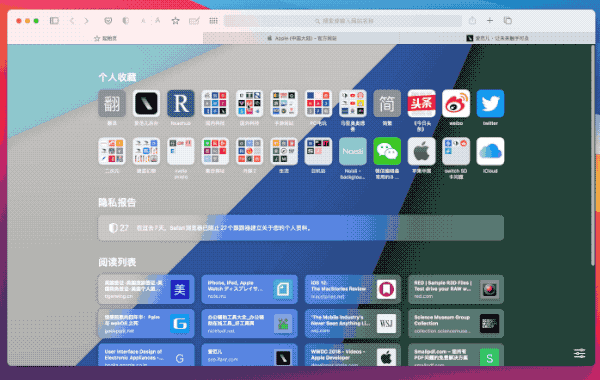Open the 翻 translate favorite
The width and height of the screenshot is (600, 380).
coord(112,103)
